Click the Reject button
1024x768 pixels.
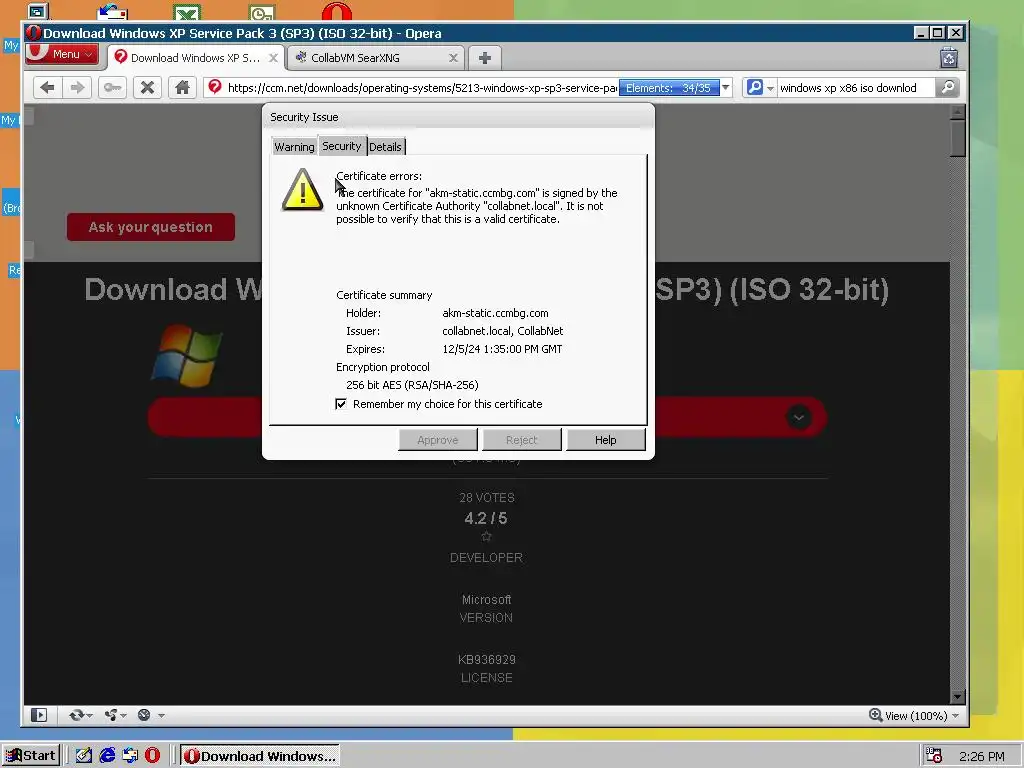tap(521, 440)
